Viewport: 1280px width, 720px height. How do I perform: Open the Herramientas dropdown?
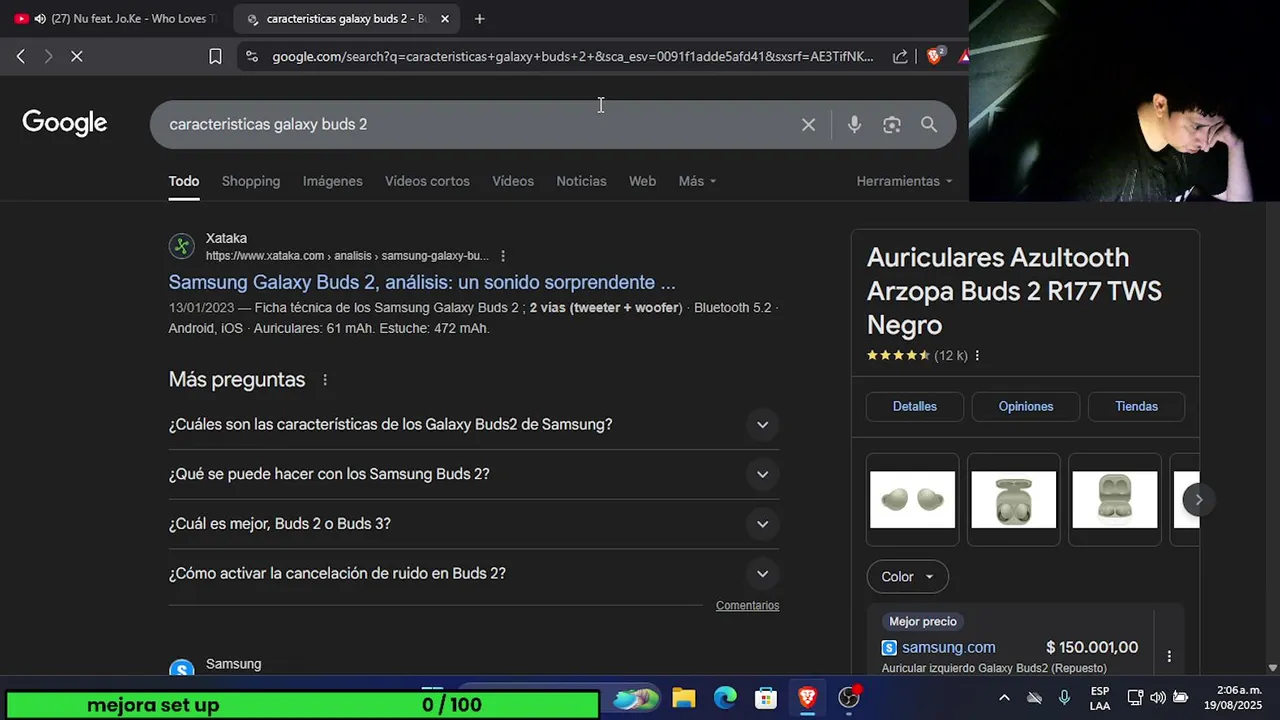pos(904,181)
